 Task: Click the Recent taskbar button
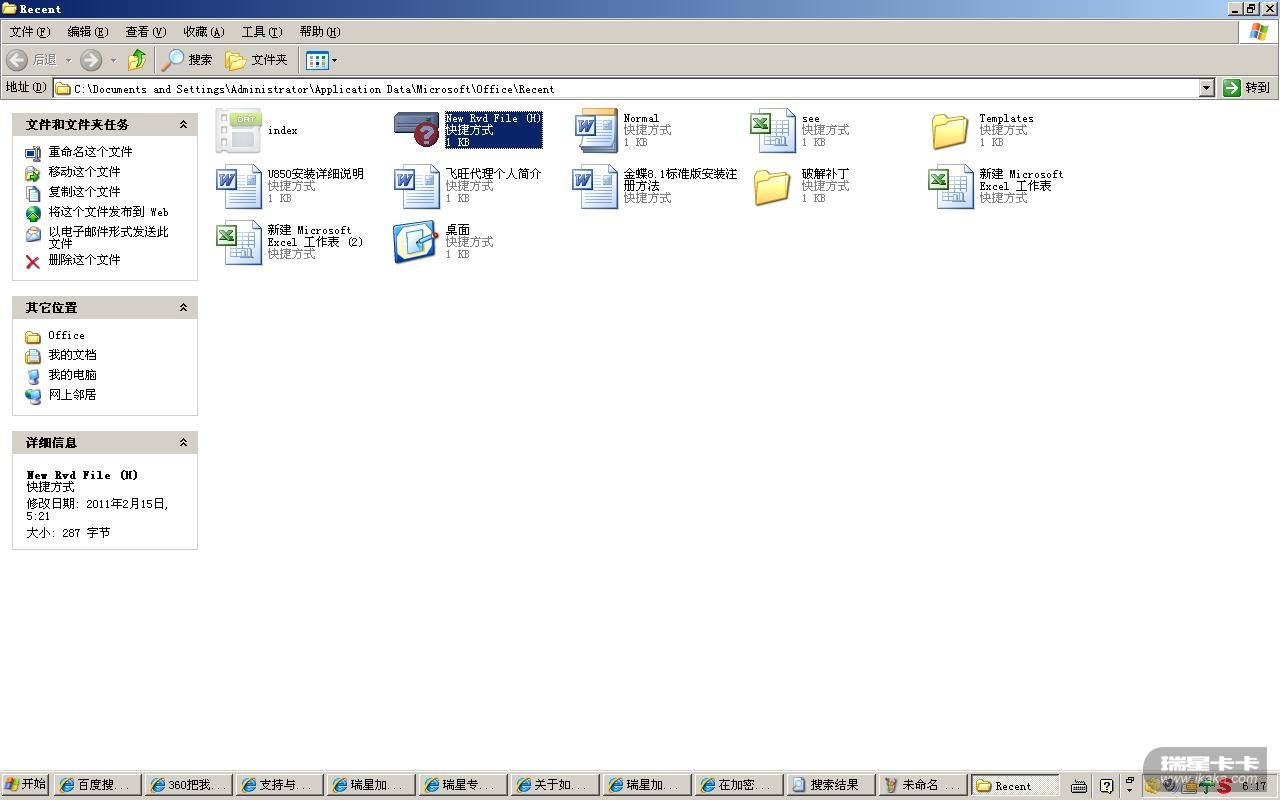(x=1014, y=785)
